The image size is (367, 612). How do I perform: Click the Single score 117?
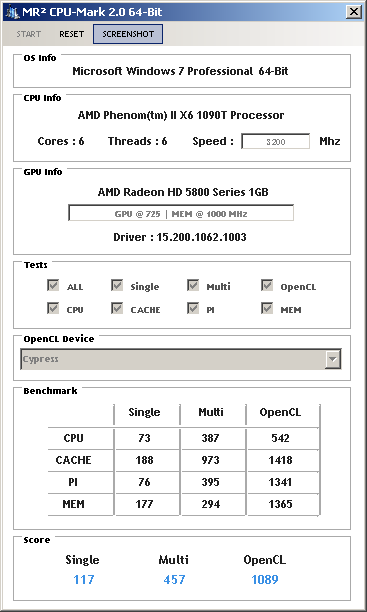pyautogui.click(x=84, y=579)
